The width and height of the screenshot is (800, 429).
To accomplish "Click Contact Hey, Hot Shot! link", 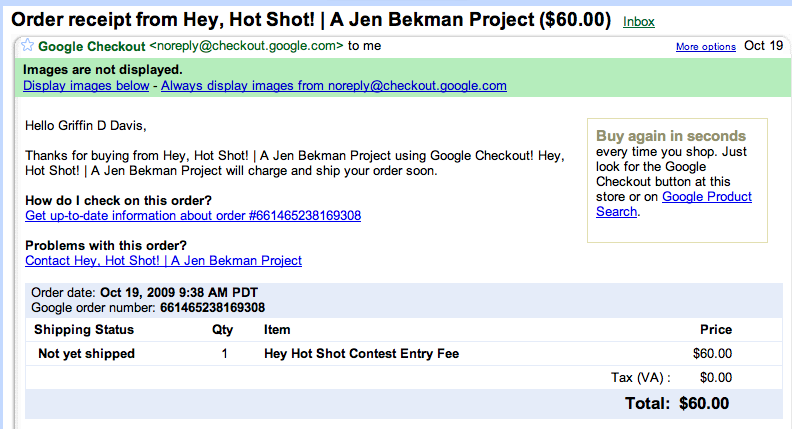I will pyautogui.click(x=163, y=261).
